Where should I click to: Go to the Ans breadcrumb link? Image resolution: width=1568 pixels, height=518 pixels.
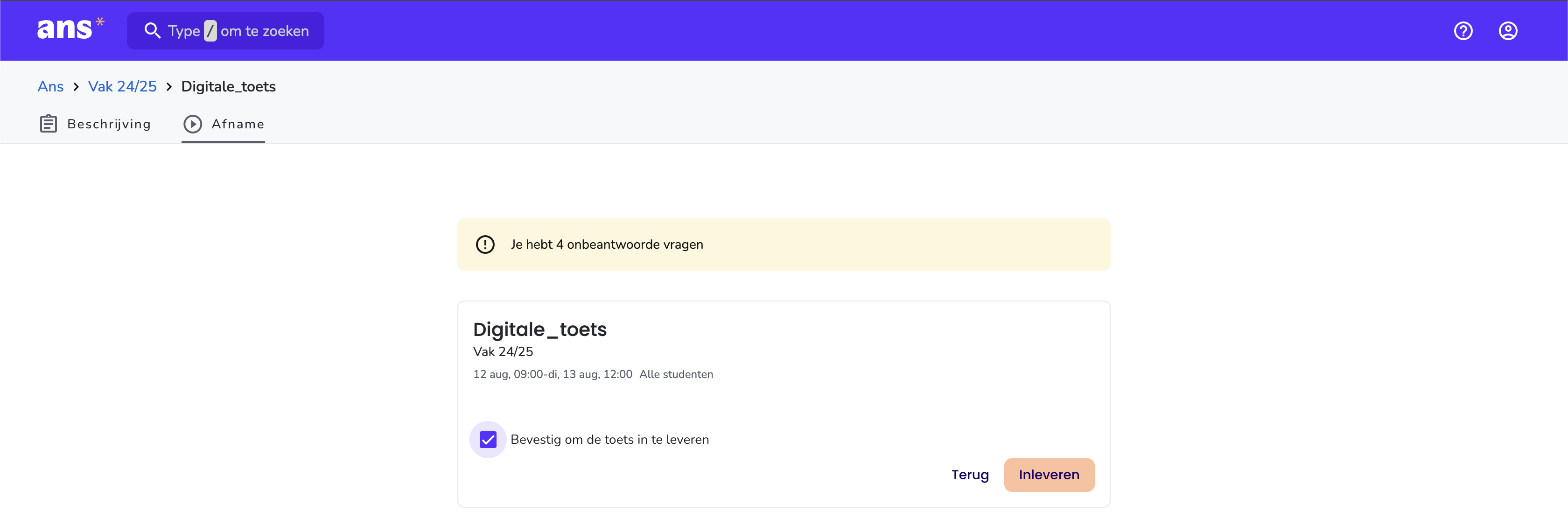[50, 86]
